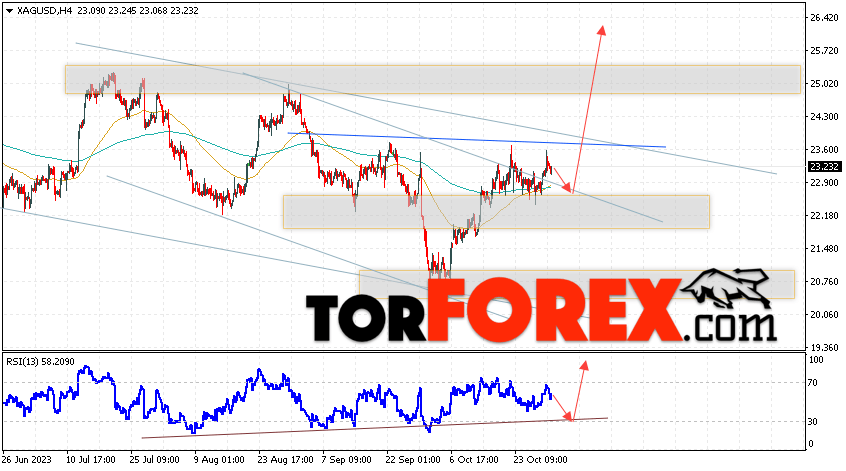Select price axis label 26.420
This screenshot has width=846, height=471.
824,18
